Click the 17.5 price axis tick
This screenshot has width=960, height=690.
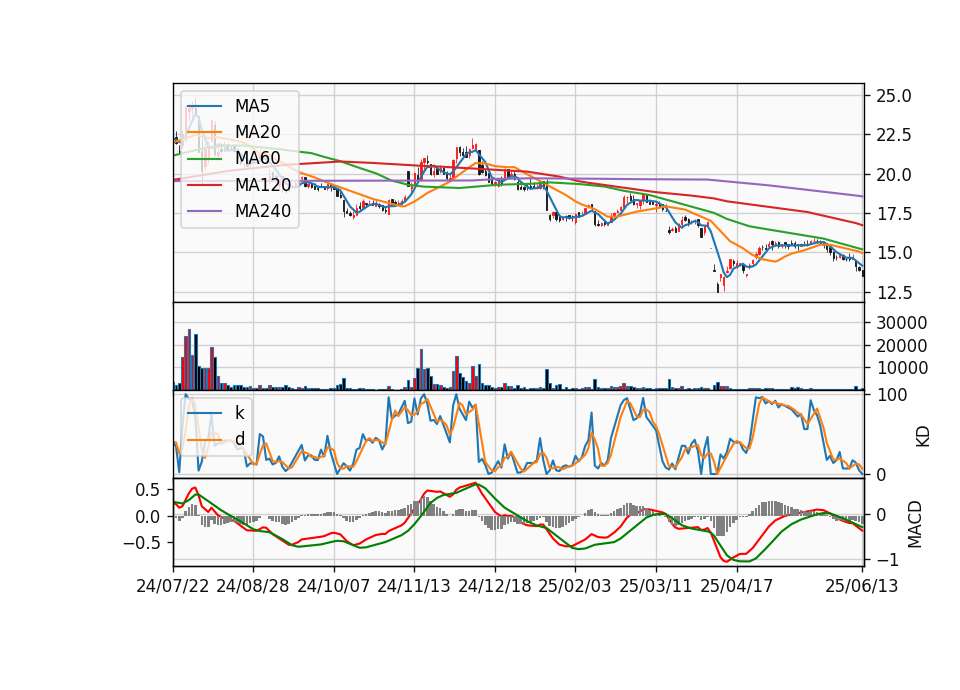pos(894,214)
